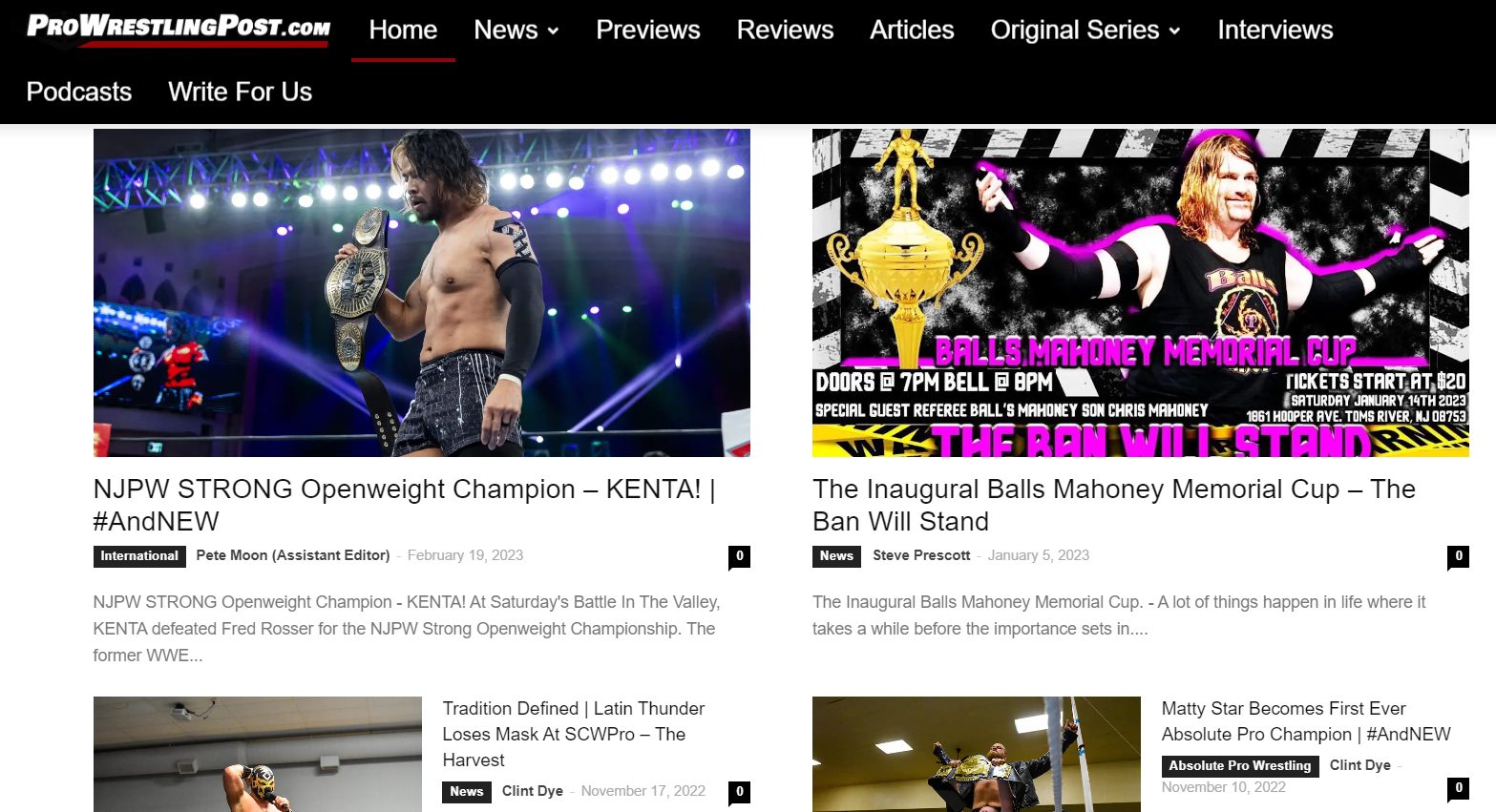
Task: Expand the News dropdown menu
Action: pyautogui.click(x=516, y=31)
